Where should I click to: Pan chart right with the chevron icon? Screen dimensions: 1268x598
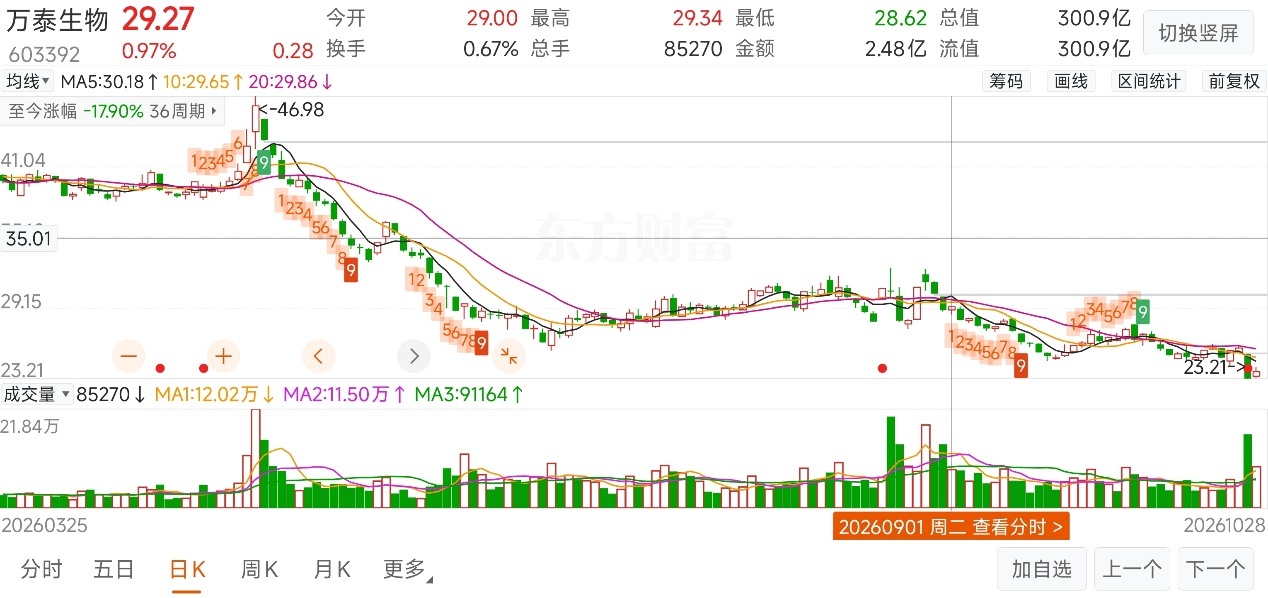[413, 355]
